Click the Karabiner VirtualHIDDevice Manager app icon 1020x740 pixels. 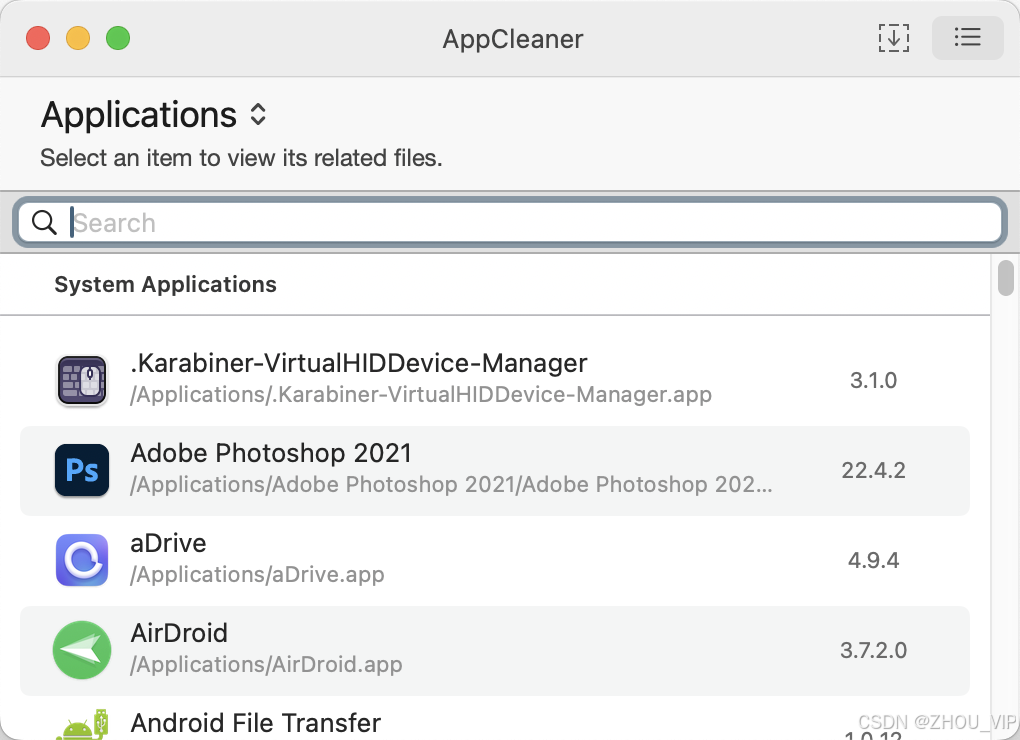pos(81,380)
